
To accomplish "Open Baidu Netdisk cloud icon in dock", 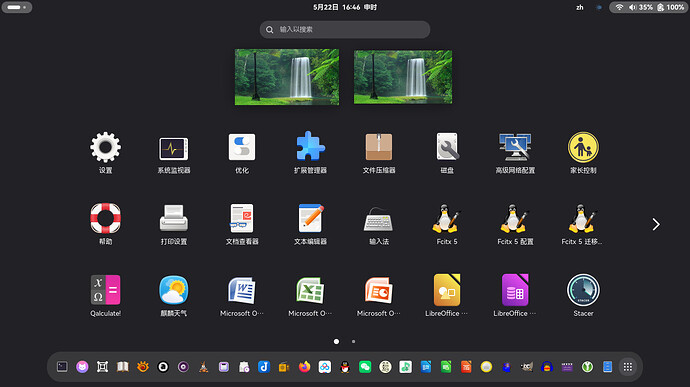I will tap(325, 366).
